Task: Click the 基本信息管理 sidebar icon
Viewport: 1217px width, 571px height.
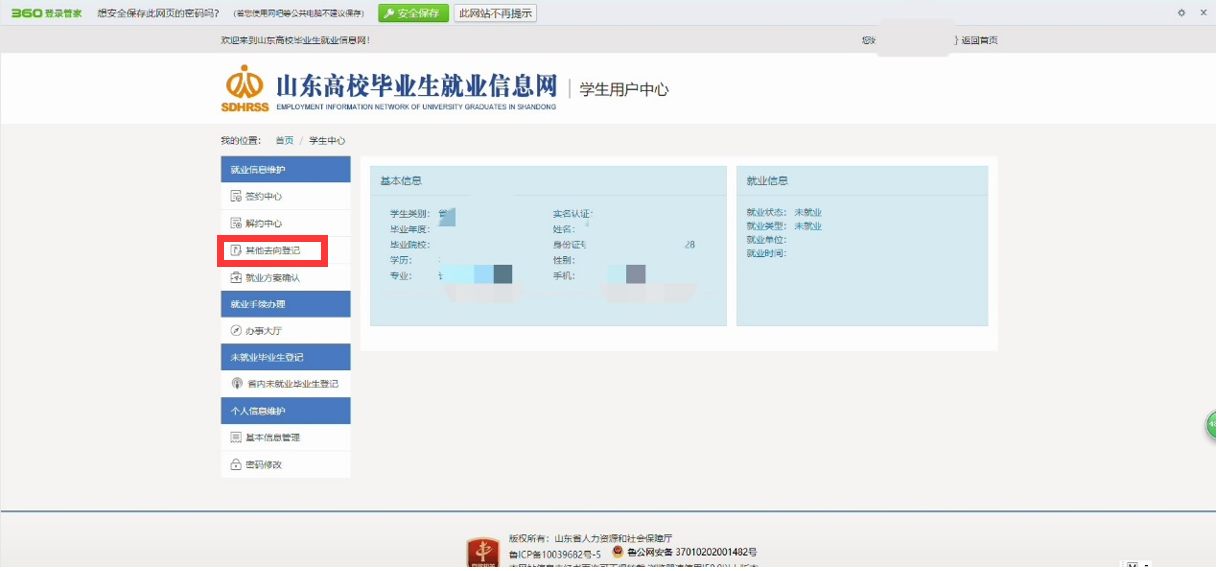Action: point(236,437)
